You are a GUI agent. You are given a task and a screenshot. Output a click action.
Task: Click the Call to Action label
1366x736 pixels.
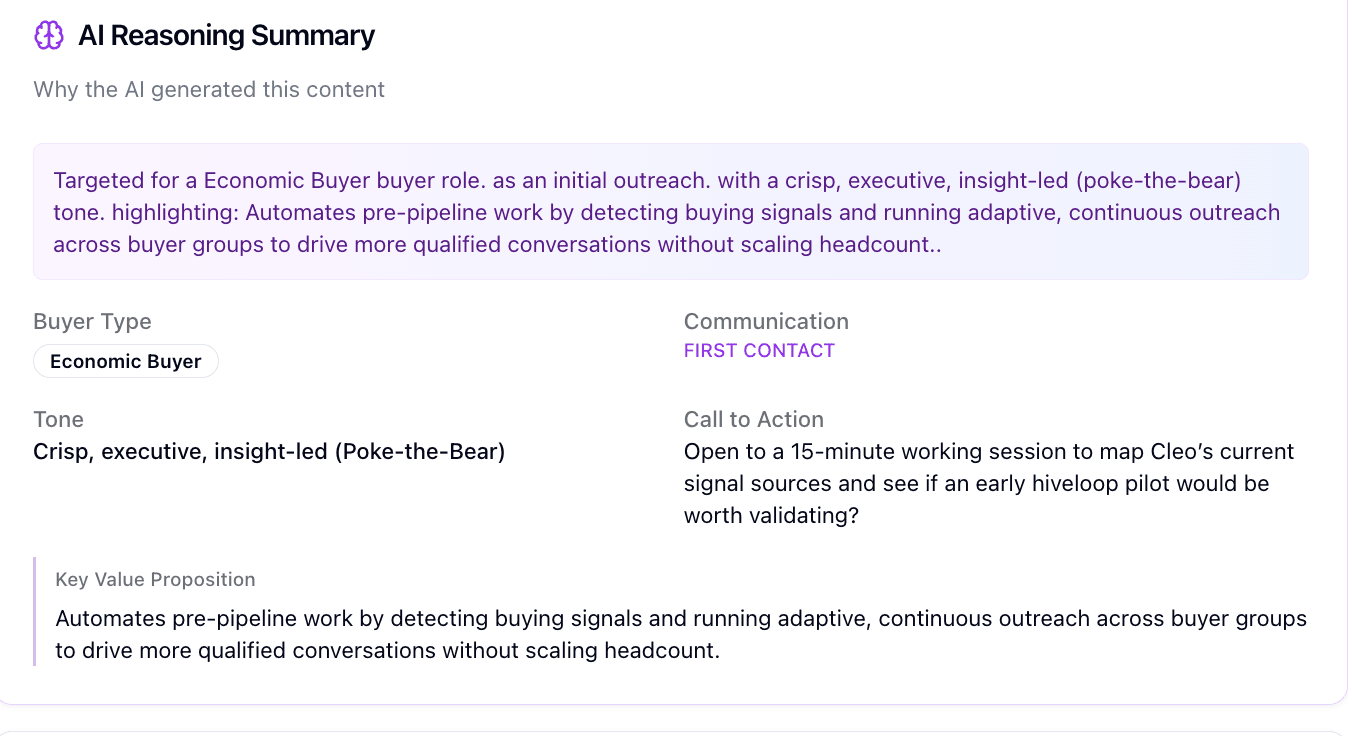pos(753,420)
